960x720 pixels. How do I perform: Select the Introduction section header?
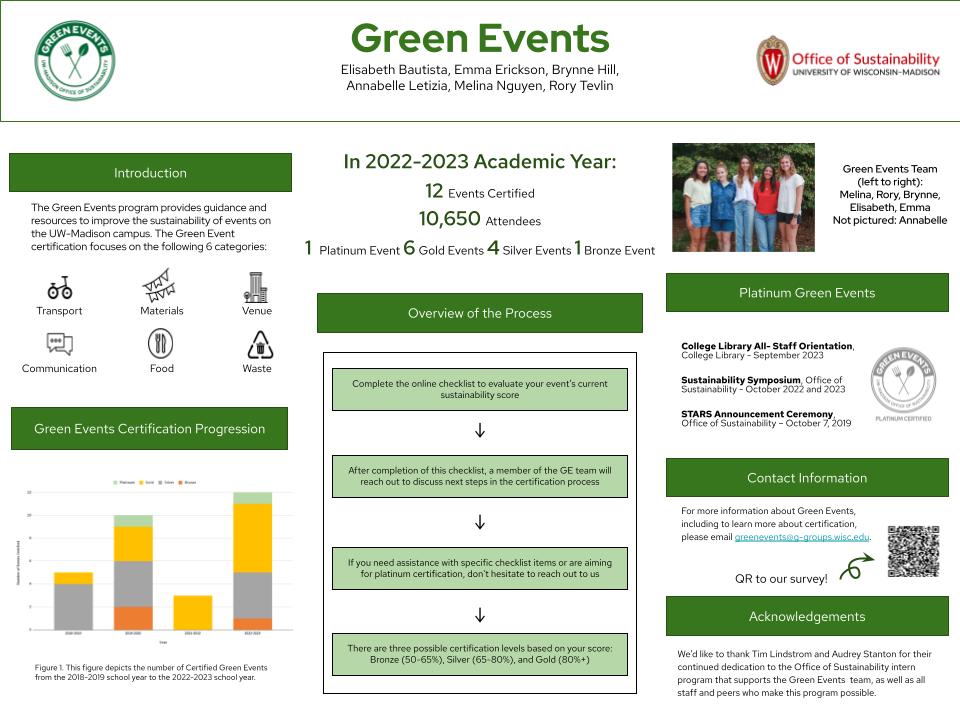[x=151, y=173]
